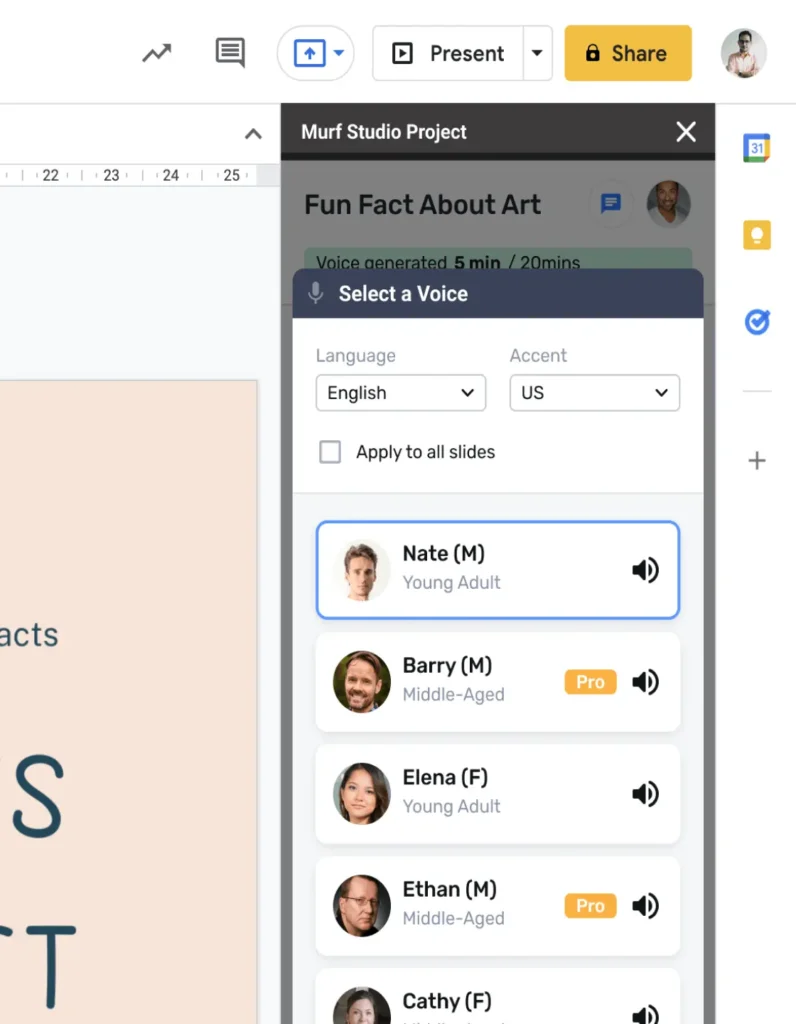This screenshot has height=1024, width=796.
Task: Enable Apply to all slides checkbox
Action: pos(330,452)
